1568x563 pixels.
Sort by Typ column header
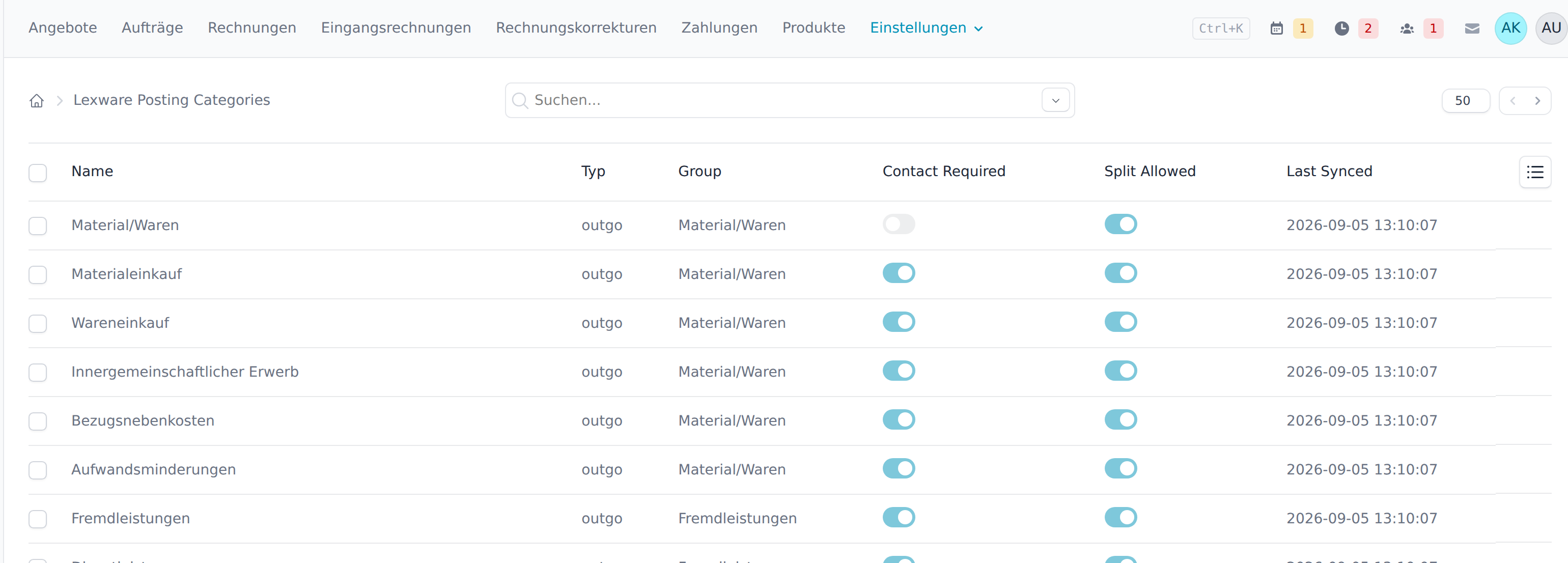point(593,172)
